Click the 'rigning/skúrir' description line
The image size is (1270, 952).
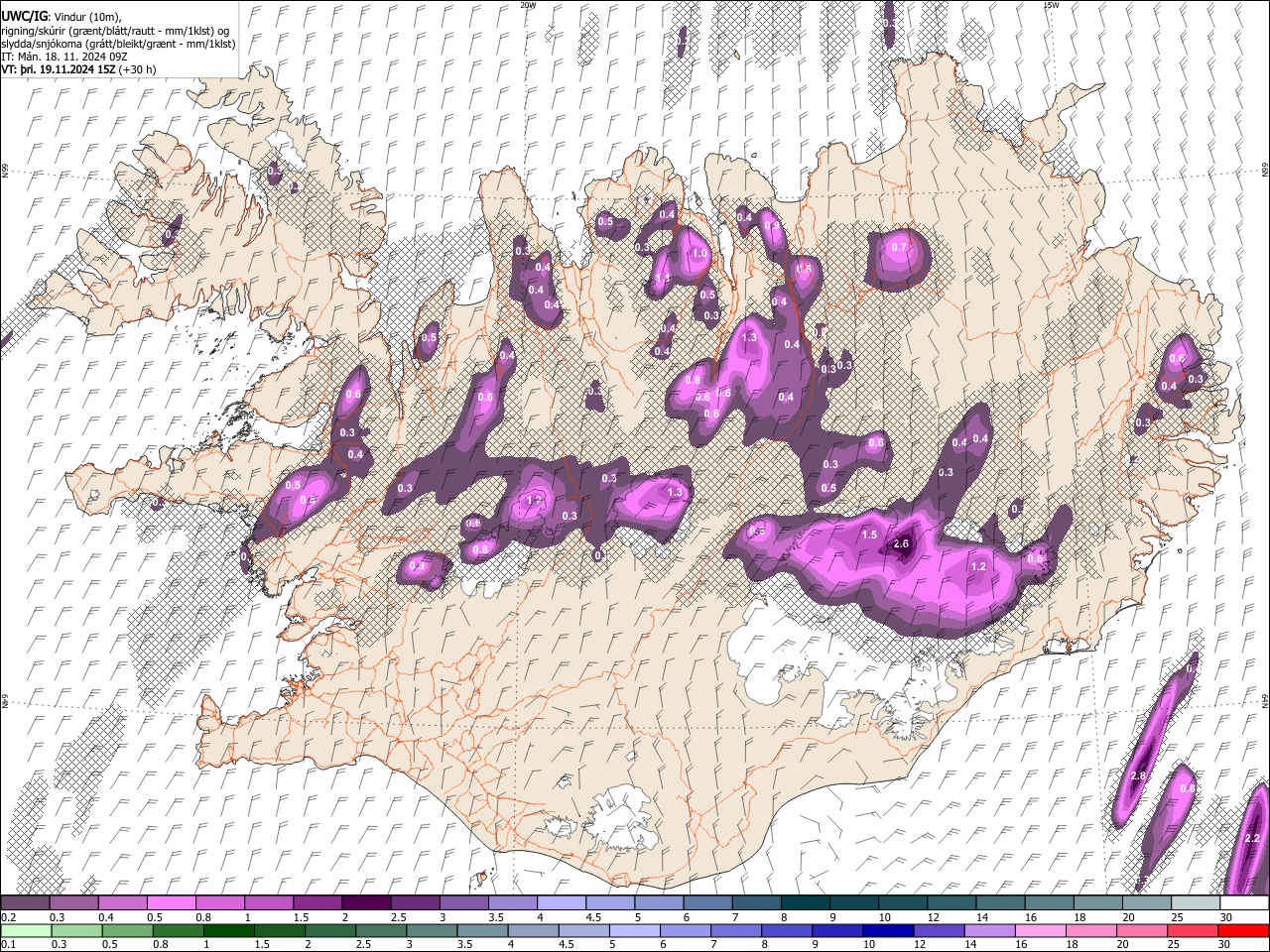pos(115,31)
